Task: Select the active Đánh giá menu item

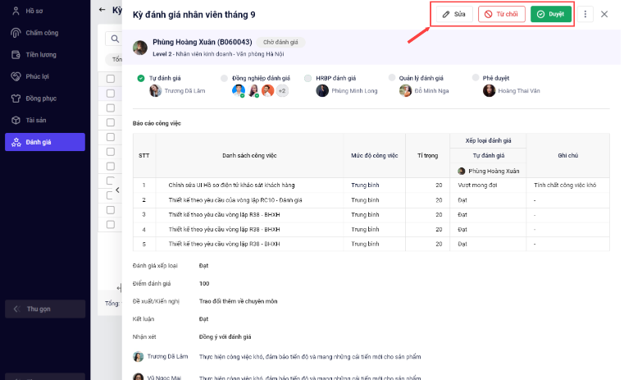Action: click(x=45, y=142)
